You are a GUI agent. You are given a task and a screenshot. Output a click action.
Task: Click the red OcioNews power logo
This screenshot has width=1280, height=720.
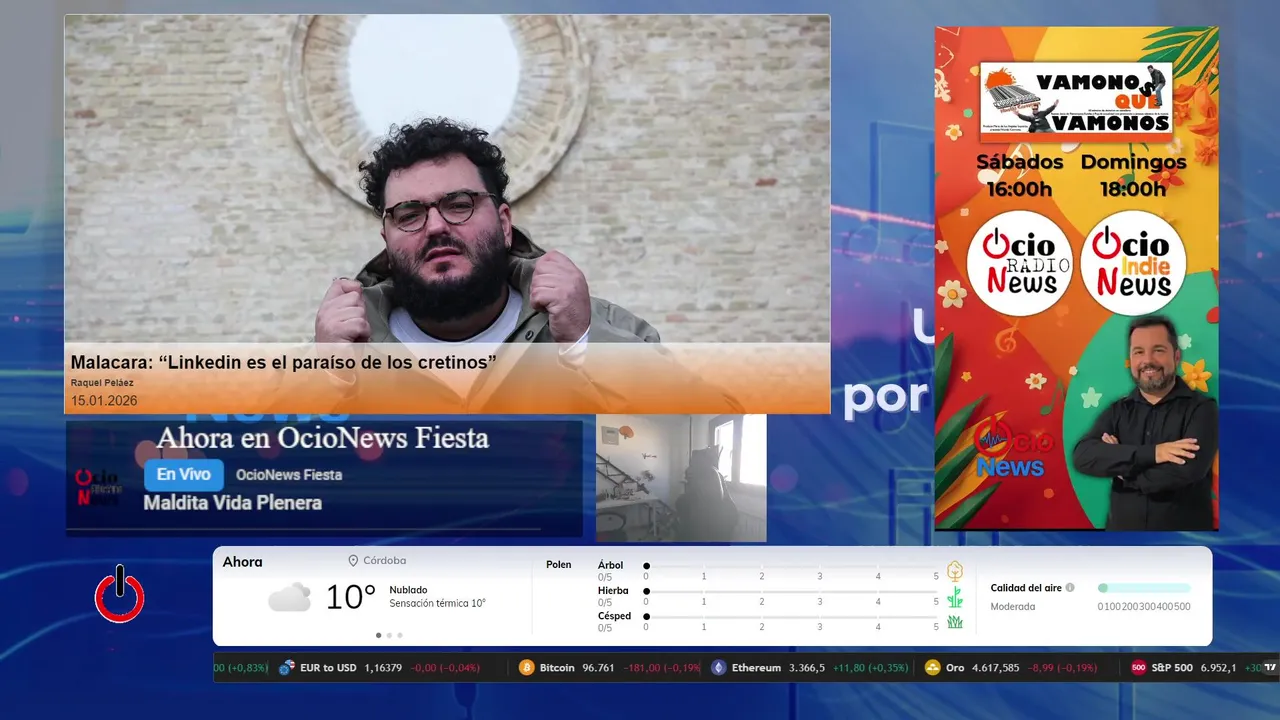pos(120,594)
